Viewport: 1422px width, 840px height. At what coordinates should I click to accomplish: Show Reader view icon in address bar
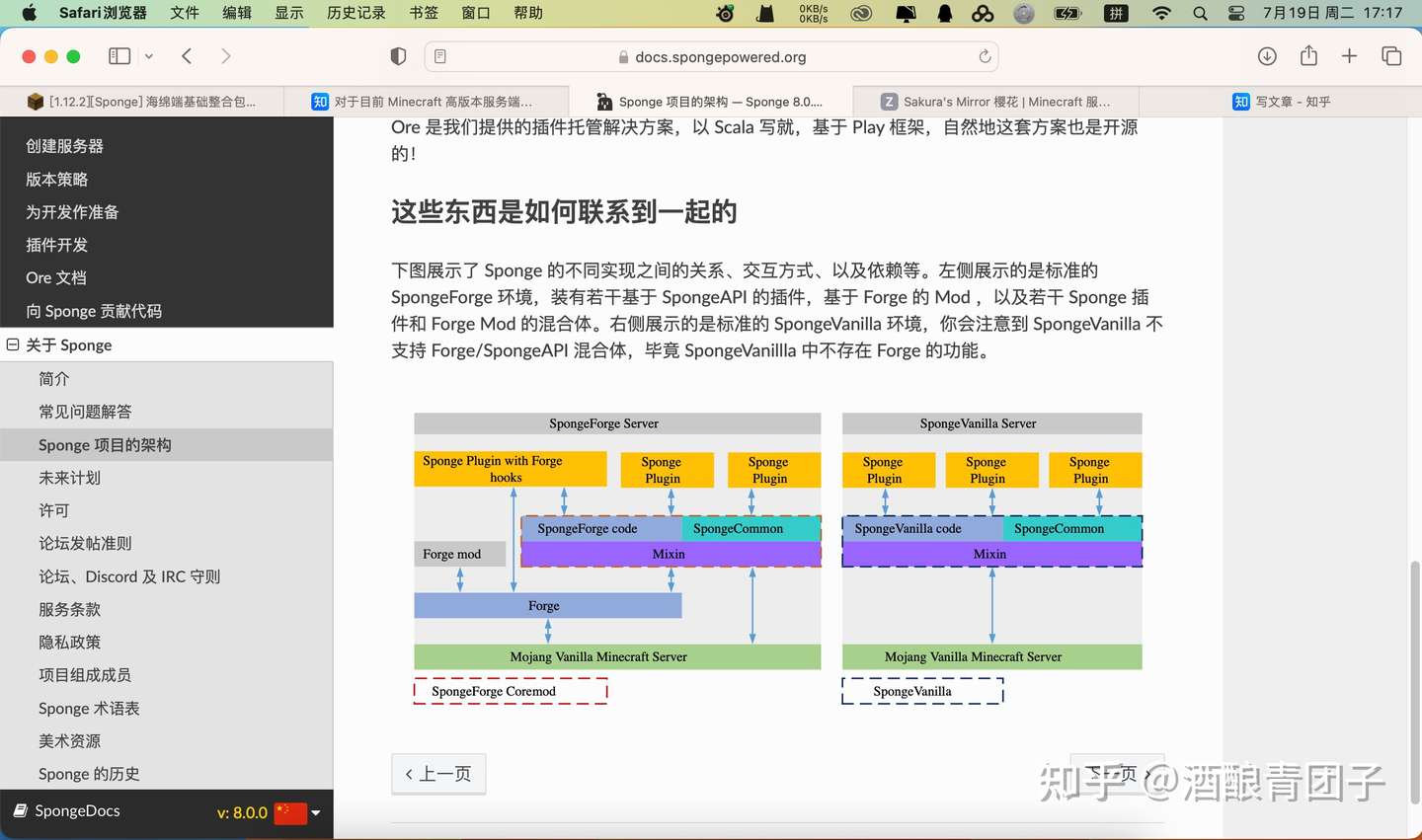tap(440, 56)
